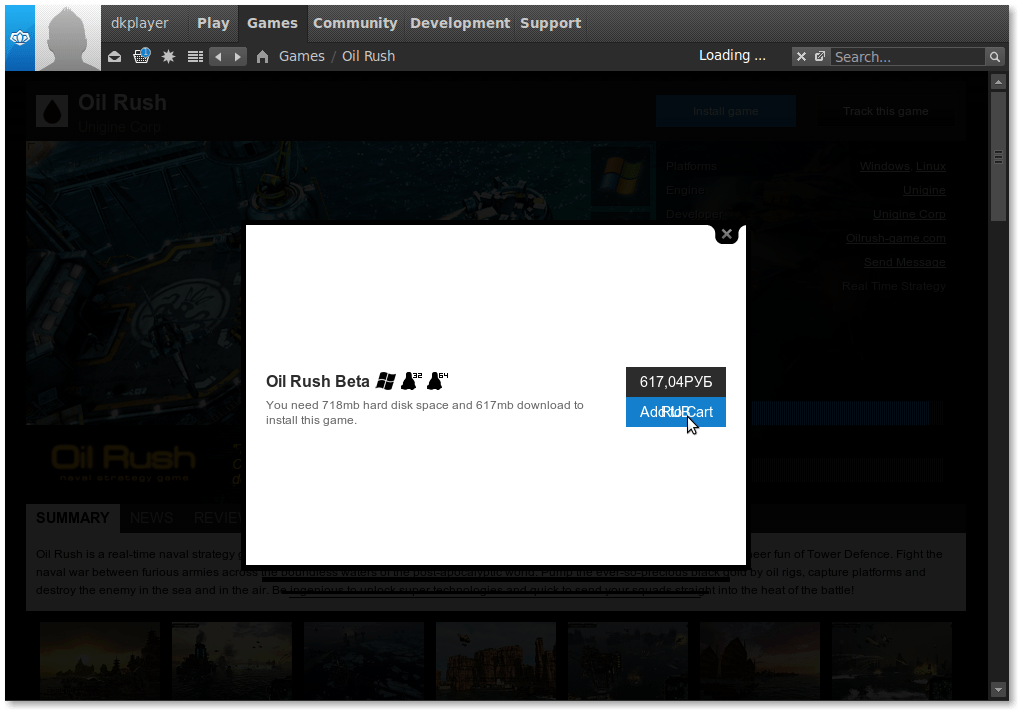
Task: Add Oil Rush Beta to cart
Action: click(x=676, y=412)
